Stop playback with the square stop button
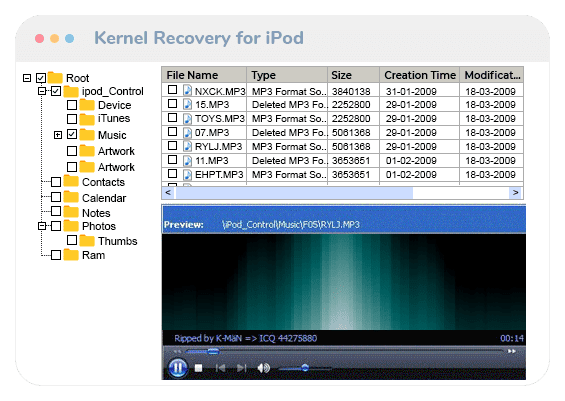565x401 pixels. 198,368
